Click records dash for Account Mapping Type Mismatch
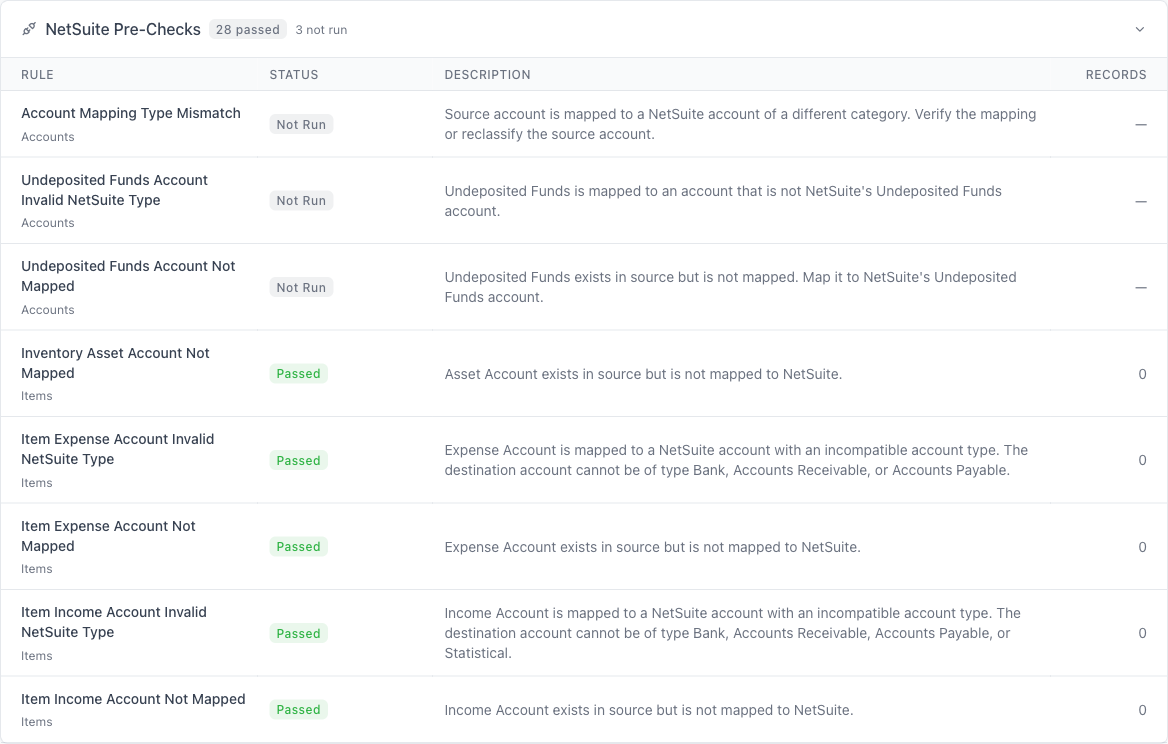 point(1140,124)
